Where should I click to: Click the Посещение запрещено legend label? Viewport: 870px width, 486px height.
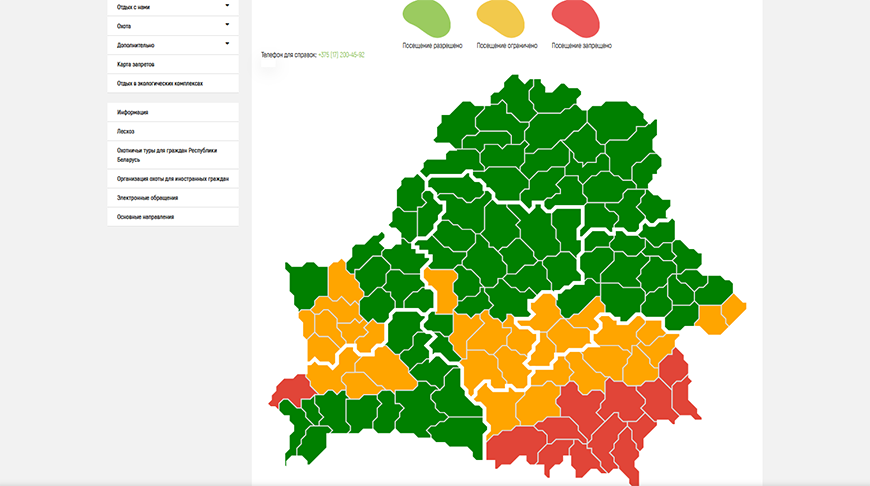(x=581, y=46)
